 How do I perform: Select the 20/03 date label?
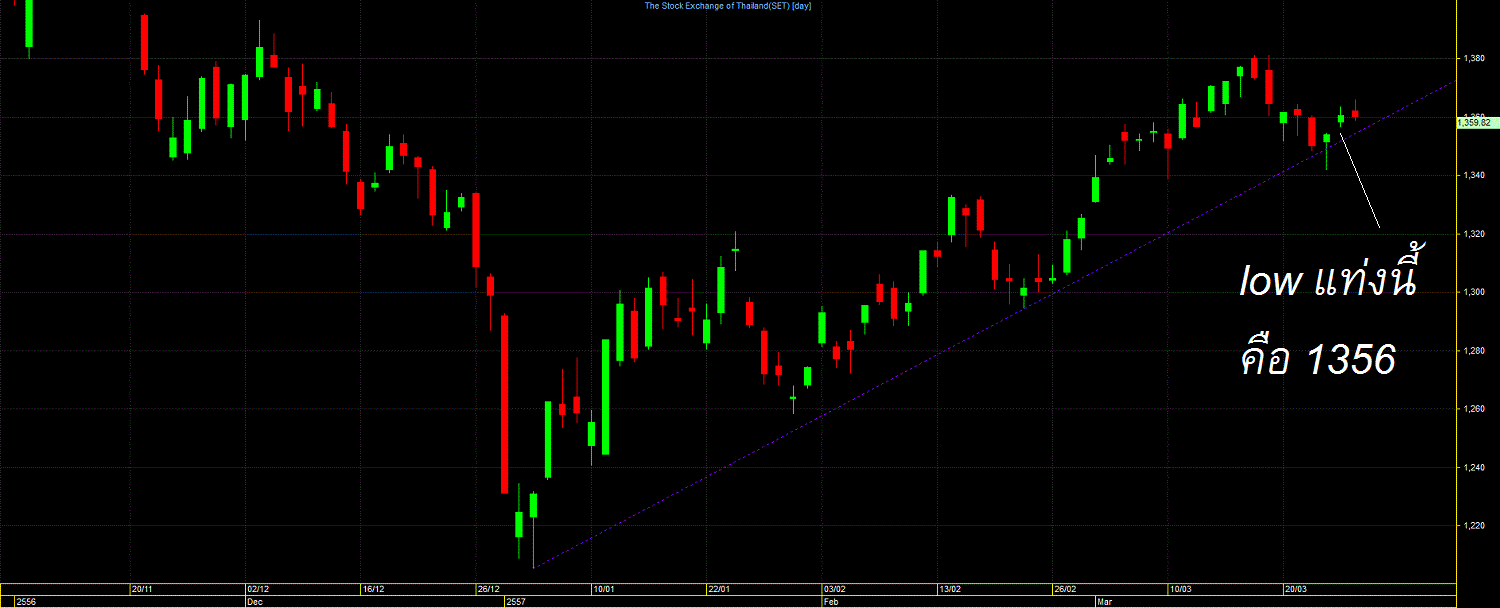(x=1296, y=589)
